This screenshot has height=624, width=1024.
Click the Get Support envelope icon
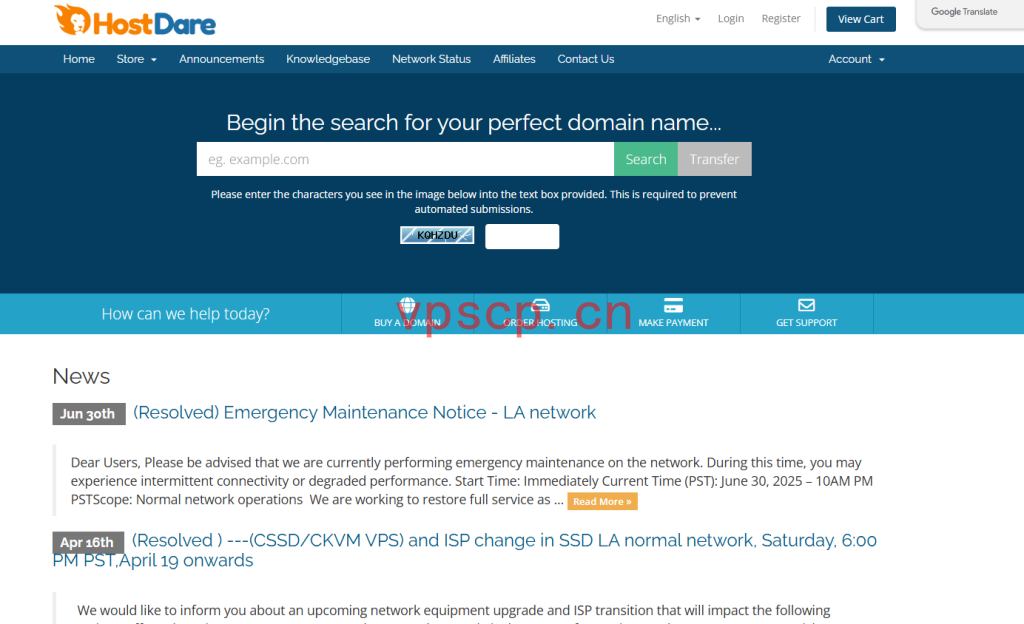[x=807, y=305]
